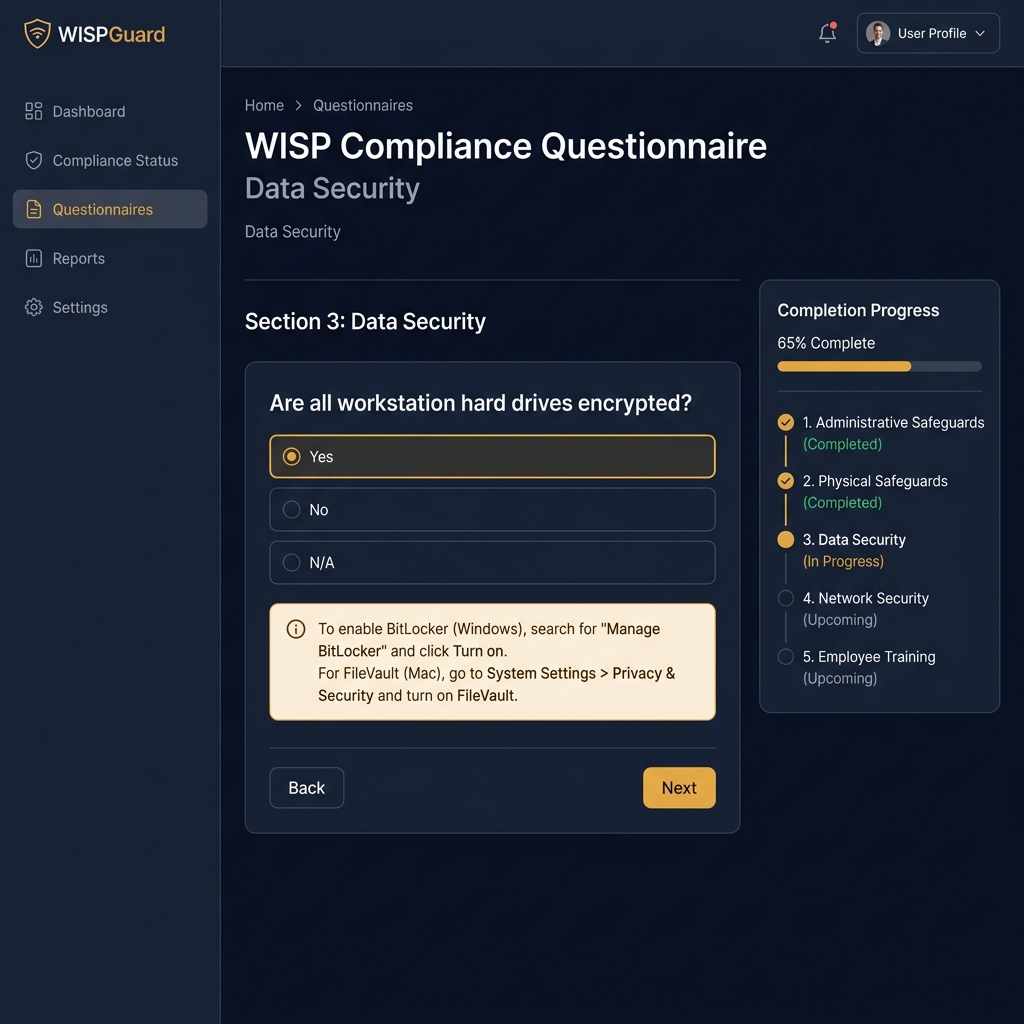Screen dimensions: 1024x1024
Task: Click the Section 3: Data Security heading
Action: 365,321
